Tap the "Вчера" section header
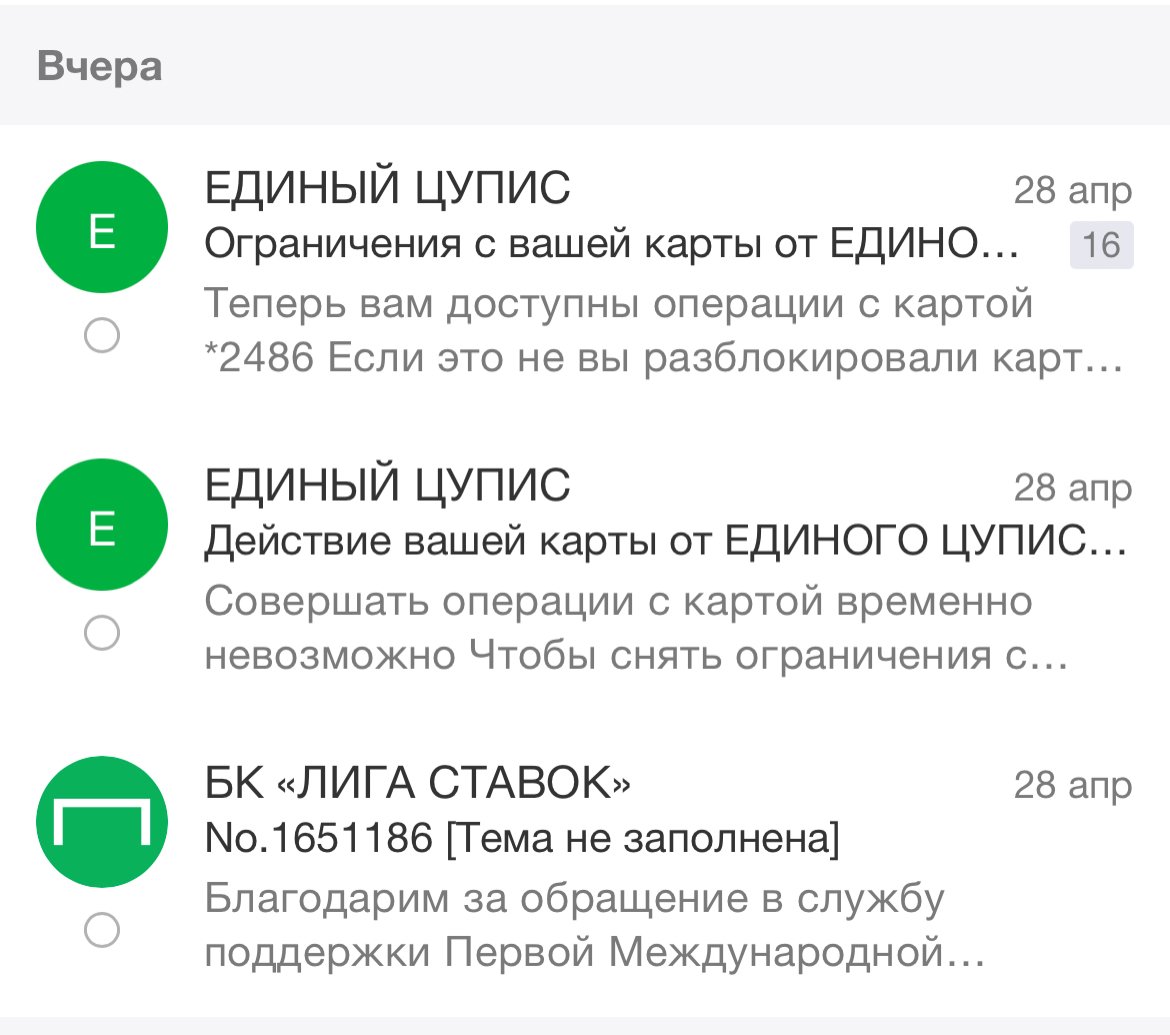The width and height of the screenshot is (1170, 1035). point(100,68)
